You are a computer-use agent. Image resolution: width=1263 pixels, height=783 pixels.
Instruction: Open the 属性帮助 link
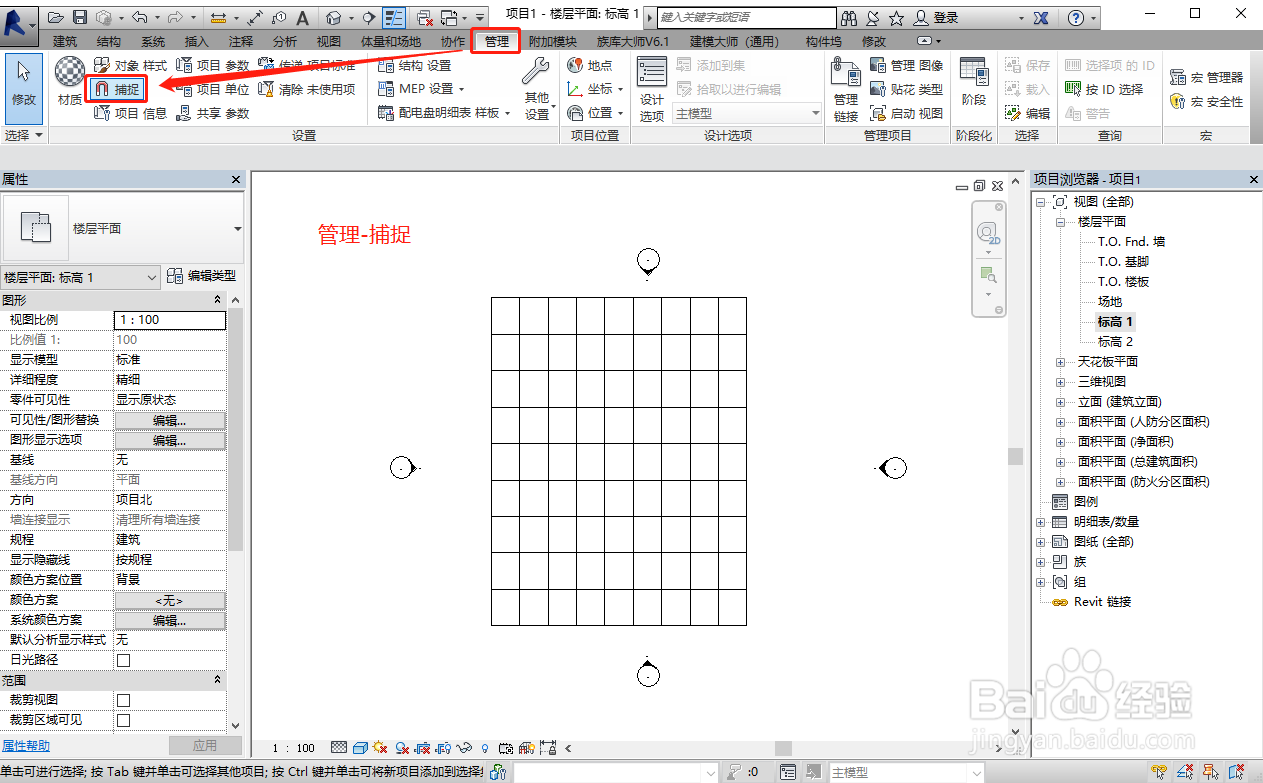click(x=25, y=745)
